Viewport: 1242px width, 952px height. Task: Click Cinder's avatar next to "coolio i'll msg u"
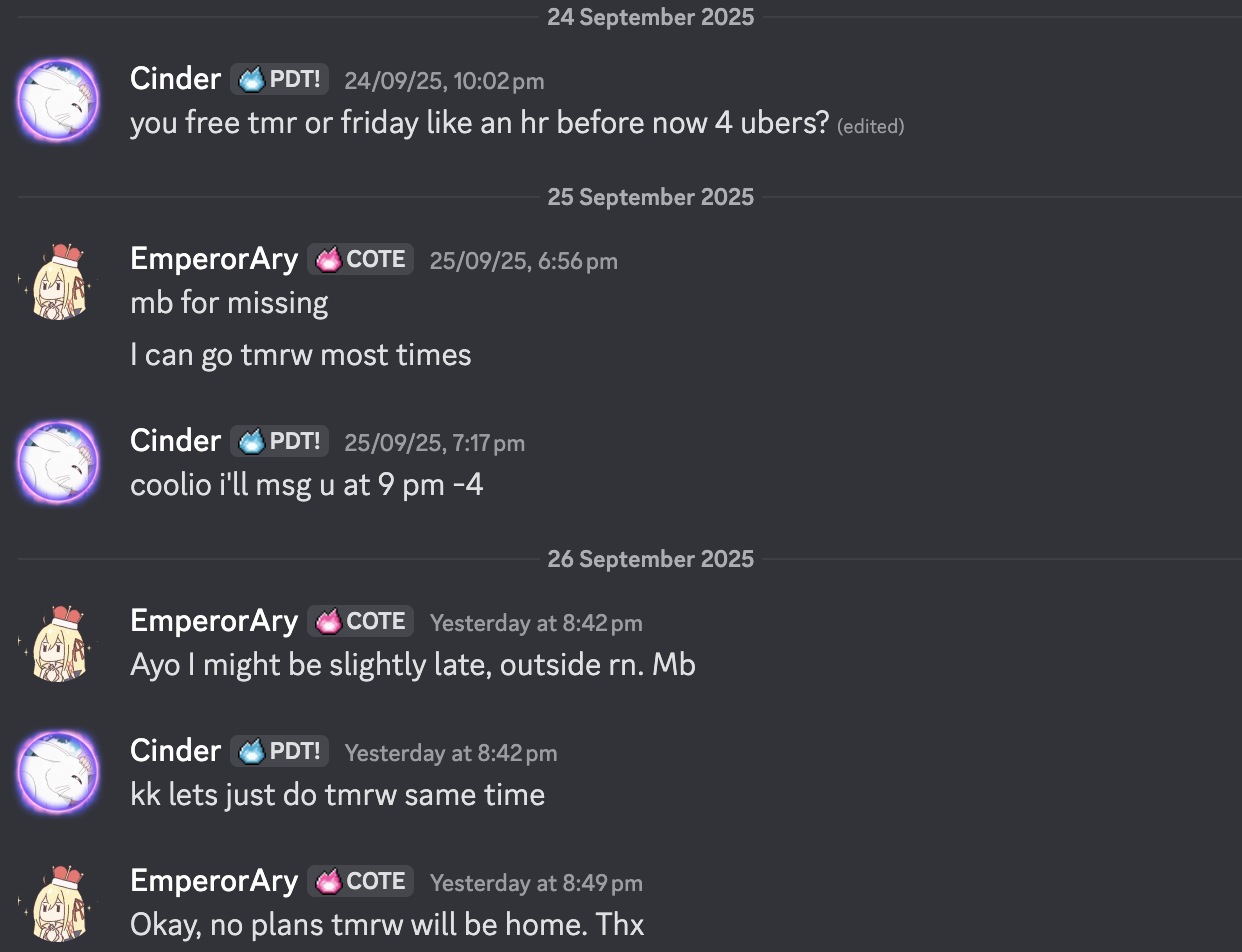(58, 461)
